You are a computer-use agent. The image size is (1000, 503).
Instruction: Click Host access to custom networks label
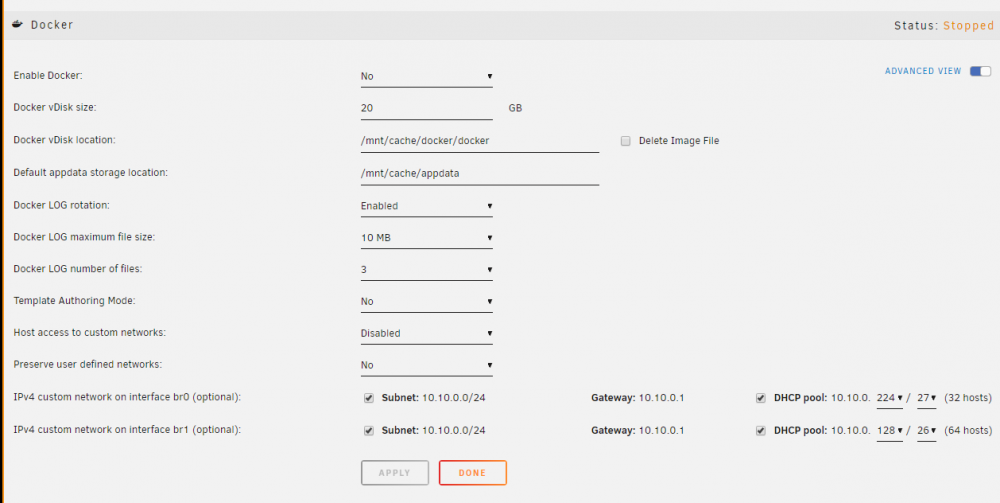pyautogui.click(x=90, y=333)
